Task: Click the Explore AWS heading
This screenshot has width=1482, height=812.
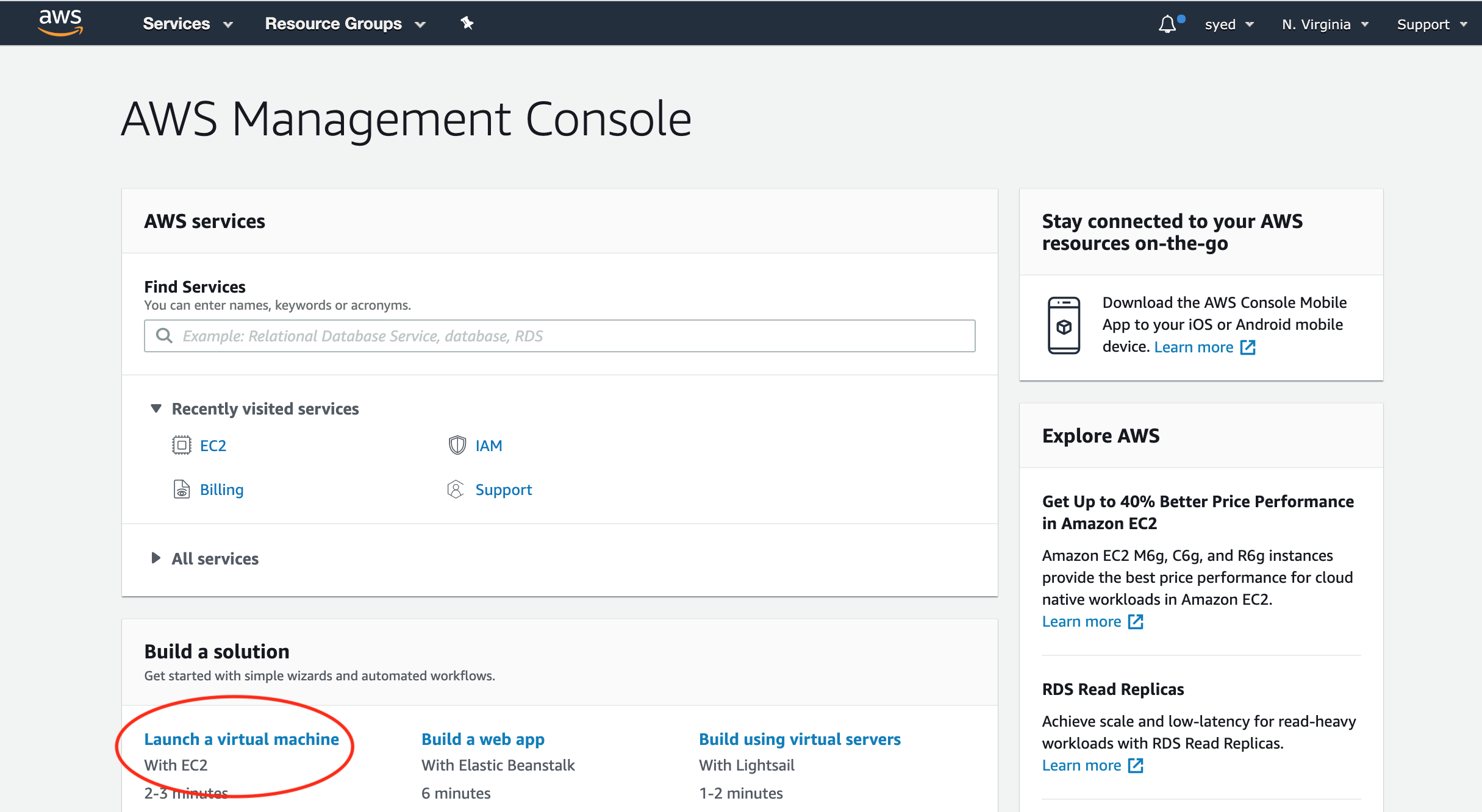Action: point(1100,435)
